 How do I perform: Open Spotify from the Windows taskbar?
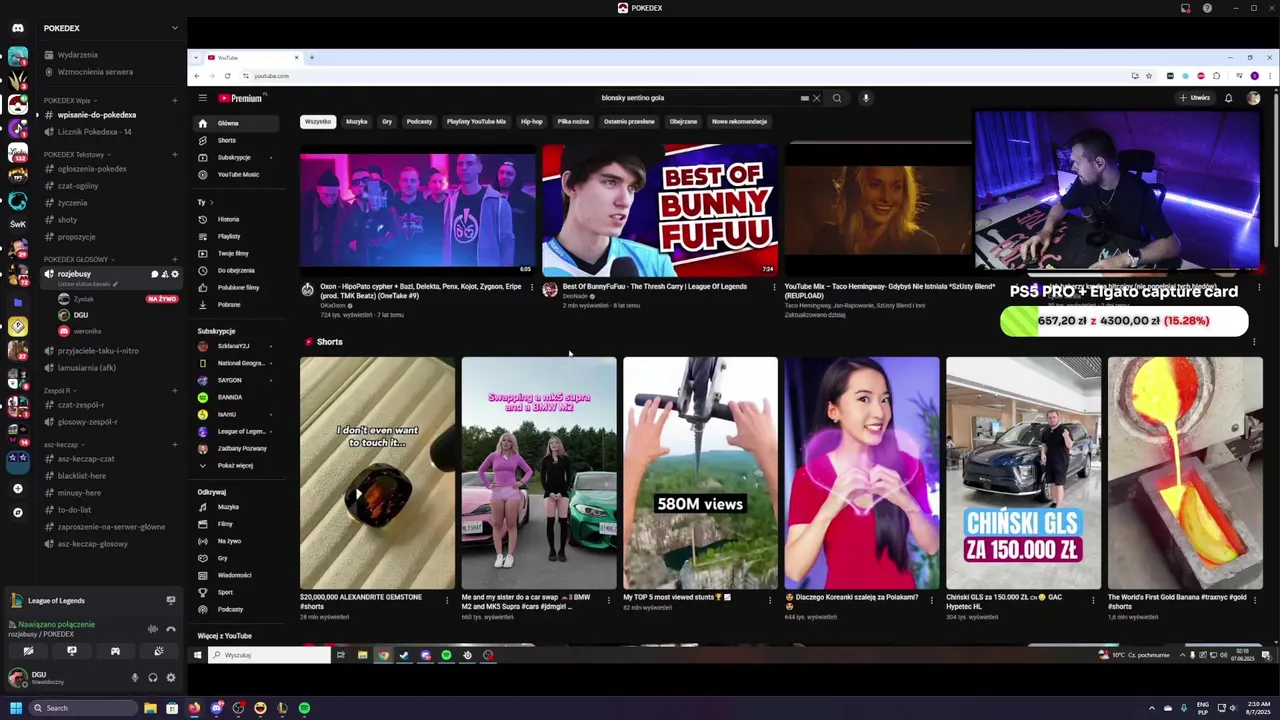(x=304, y=708)
